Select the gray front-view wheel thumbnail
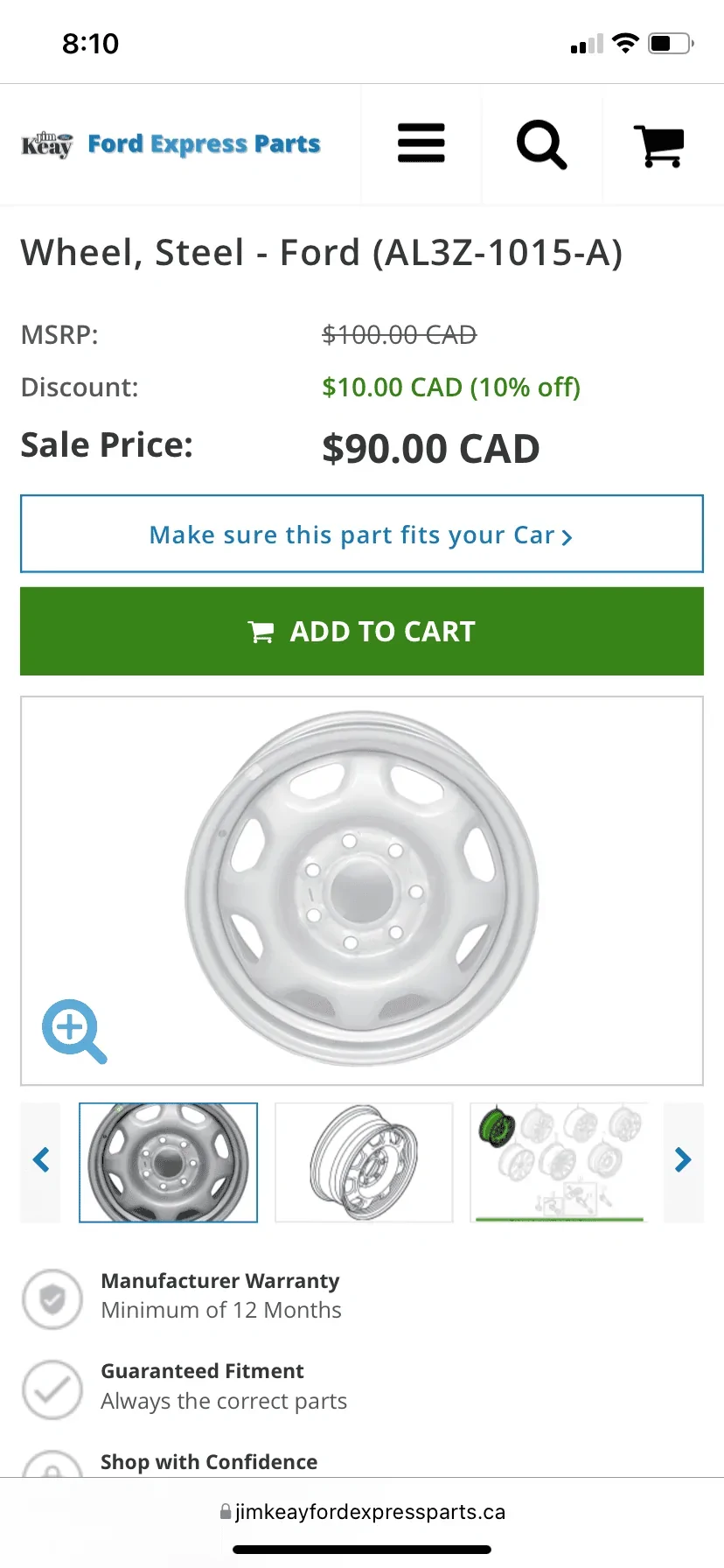Screen dimensions: 724x1568 (x=168, y=1162)
